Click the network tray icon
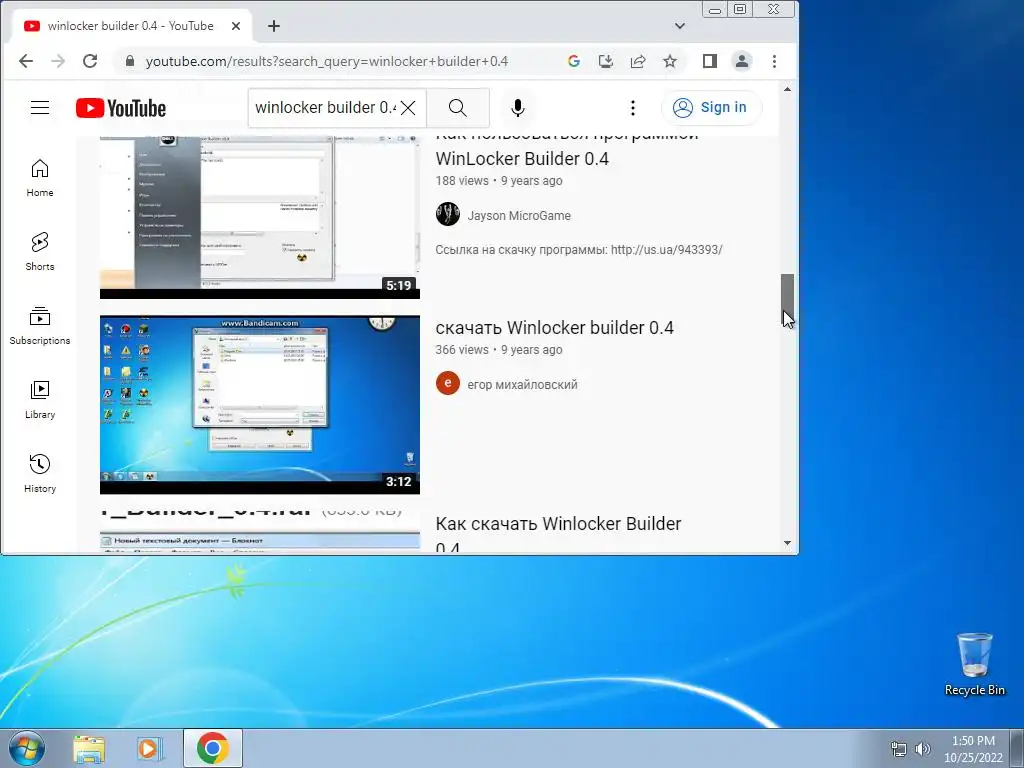 coord(899,749)
